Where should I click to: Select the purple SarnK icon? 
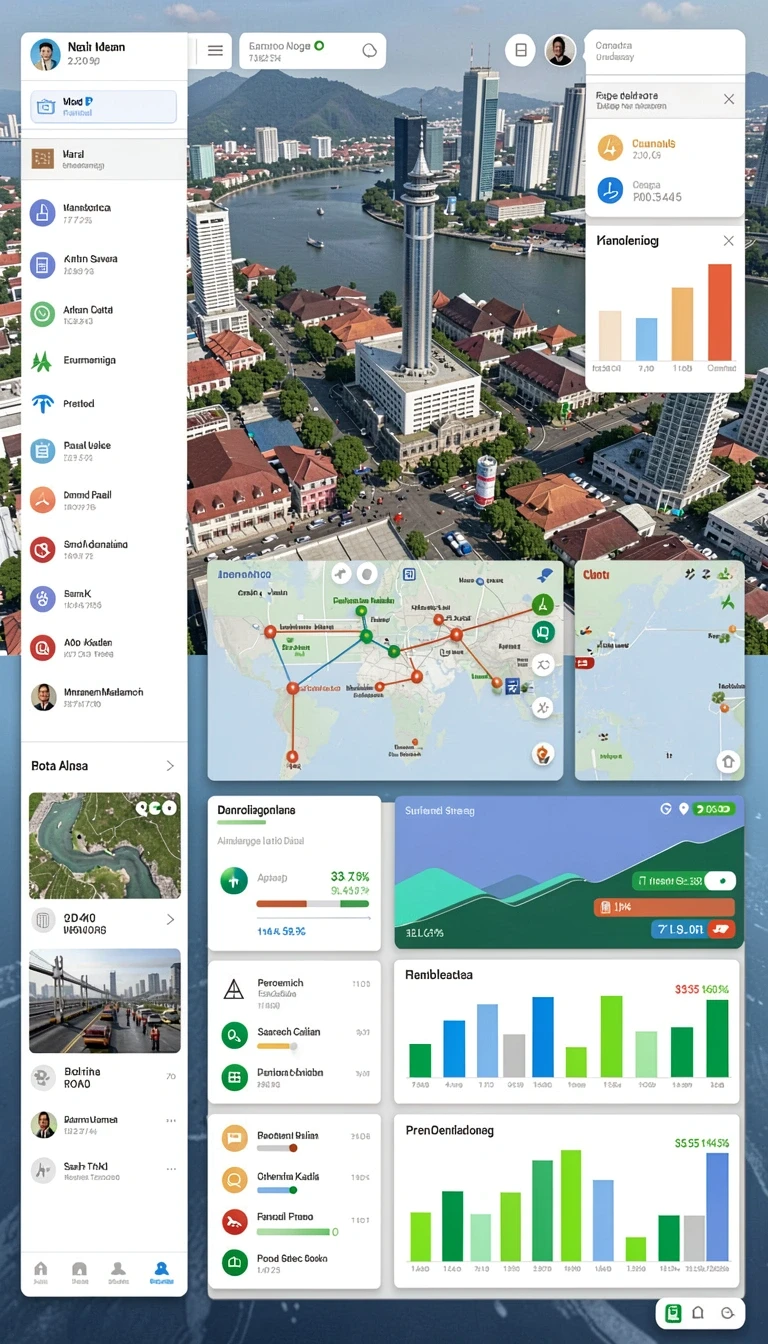pyautogui.click(x=42, y=599)
